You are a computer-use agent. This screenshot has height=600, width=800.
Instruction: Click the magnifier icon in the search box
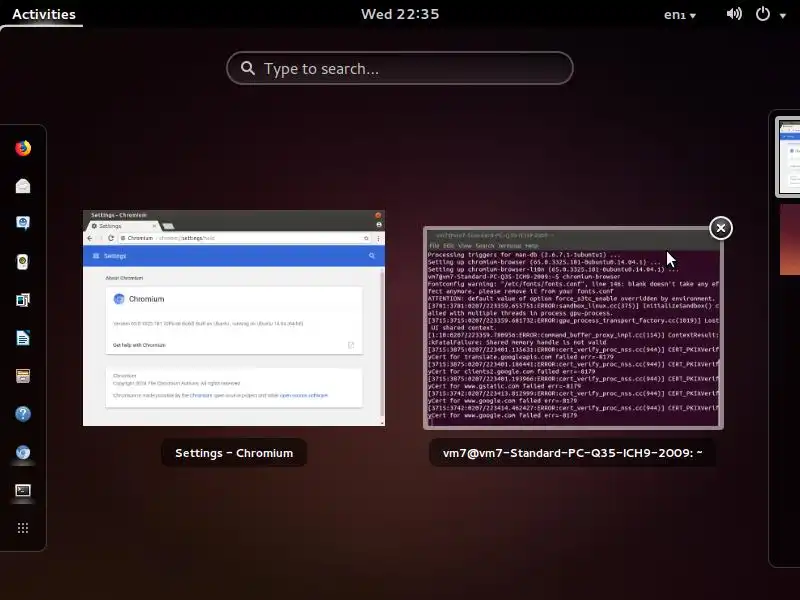(248, 68)
